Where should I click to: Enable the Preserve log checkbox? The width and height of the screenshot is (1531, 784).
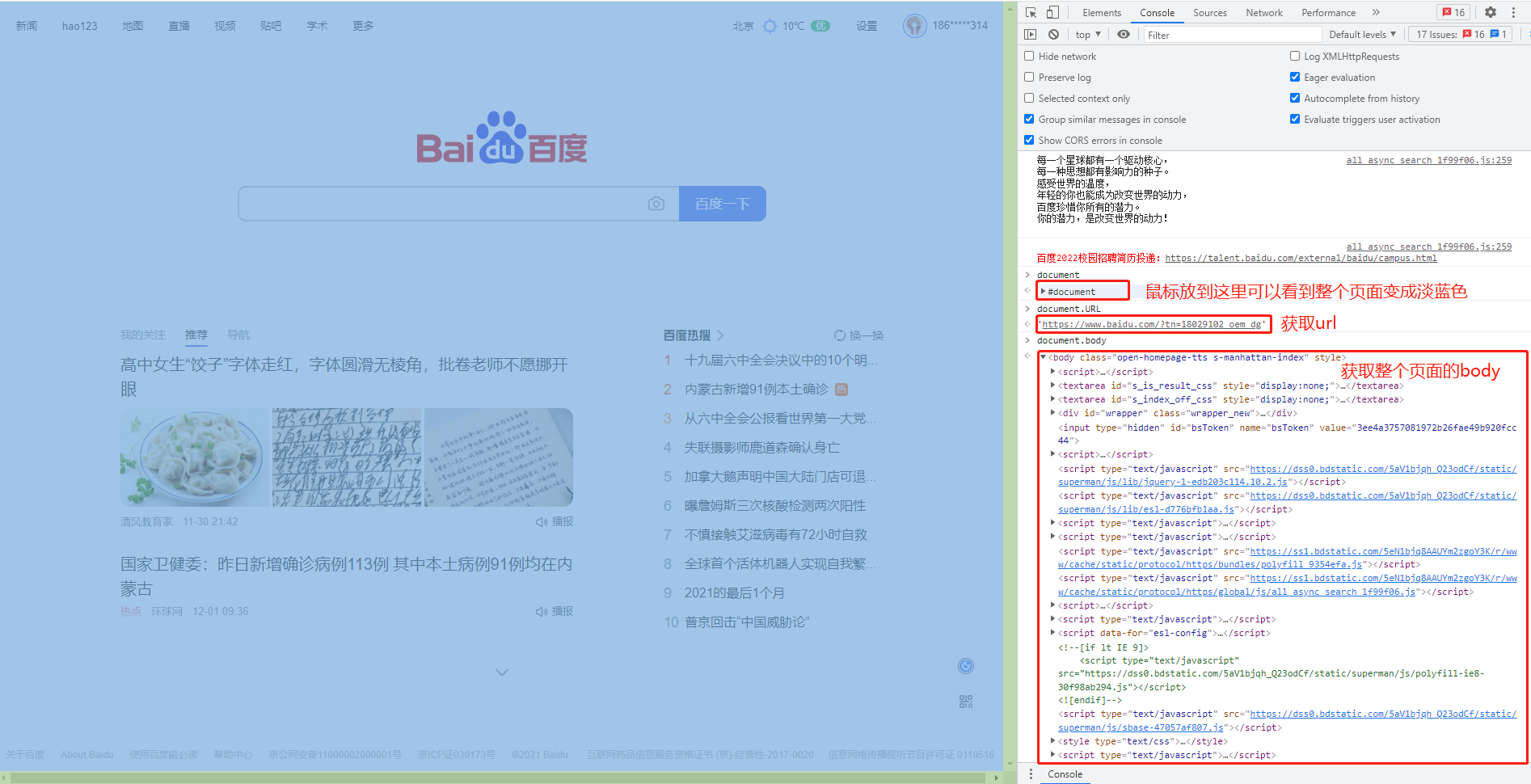tap(1028, 77)
